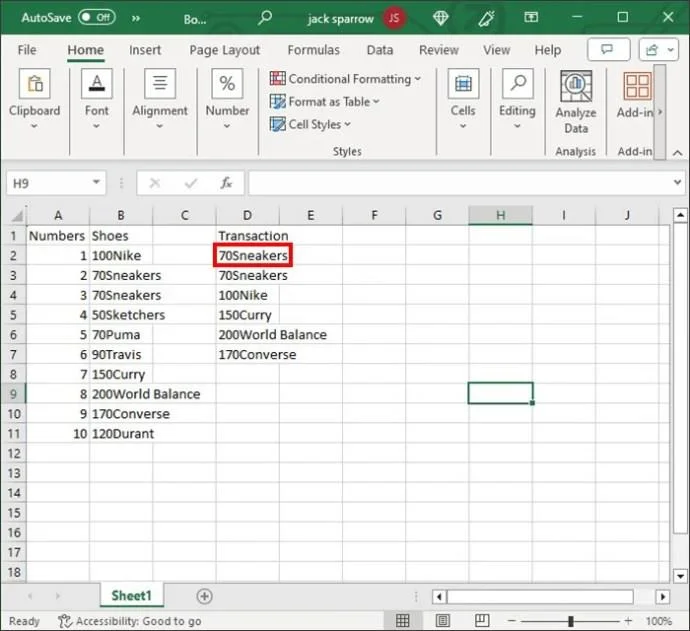This screenshot has width=690, height=631.
Task: Collapse the ribbon with the up chevron
Action: pyautogui.click(x=678, y=153)
